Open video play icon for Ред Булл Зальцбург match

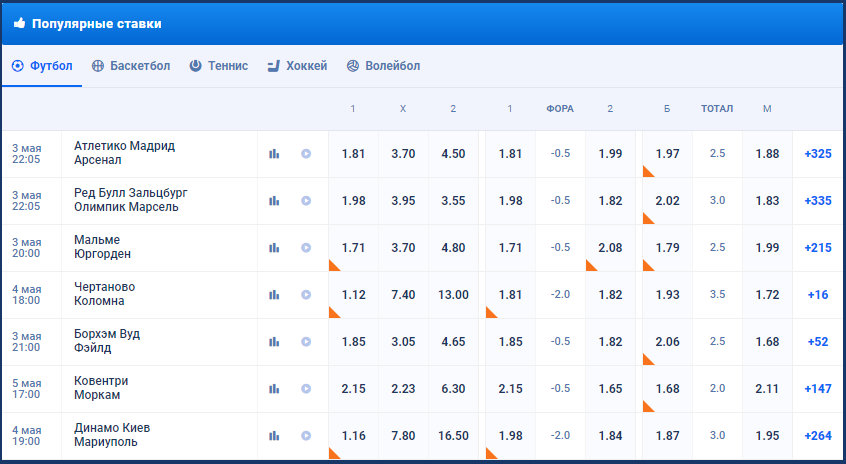pyautogui.click(x=306, y=201)
